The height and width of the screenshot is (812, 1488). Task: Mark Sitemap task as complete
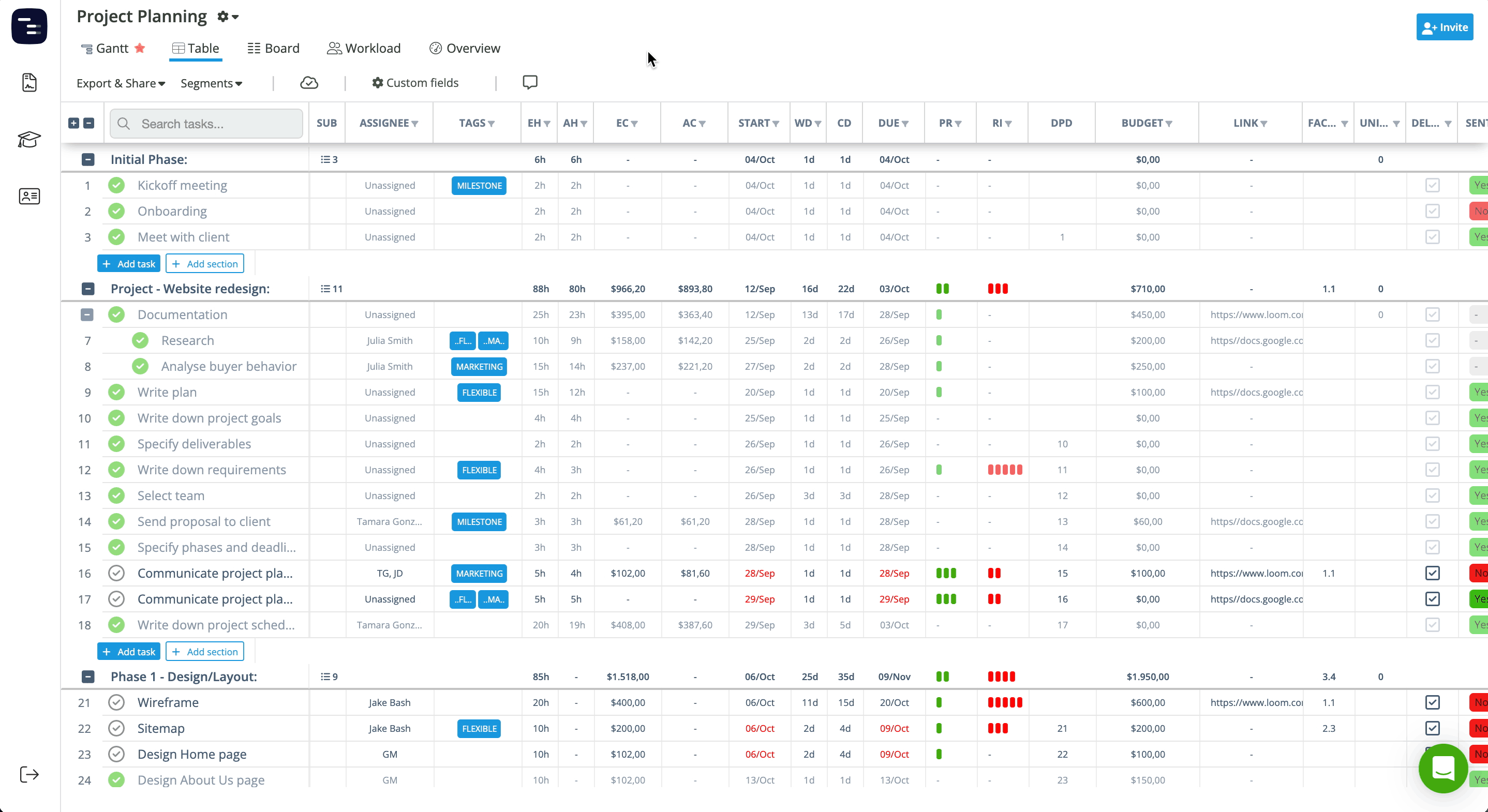tap(116, 728)
